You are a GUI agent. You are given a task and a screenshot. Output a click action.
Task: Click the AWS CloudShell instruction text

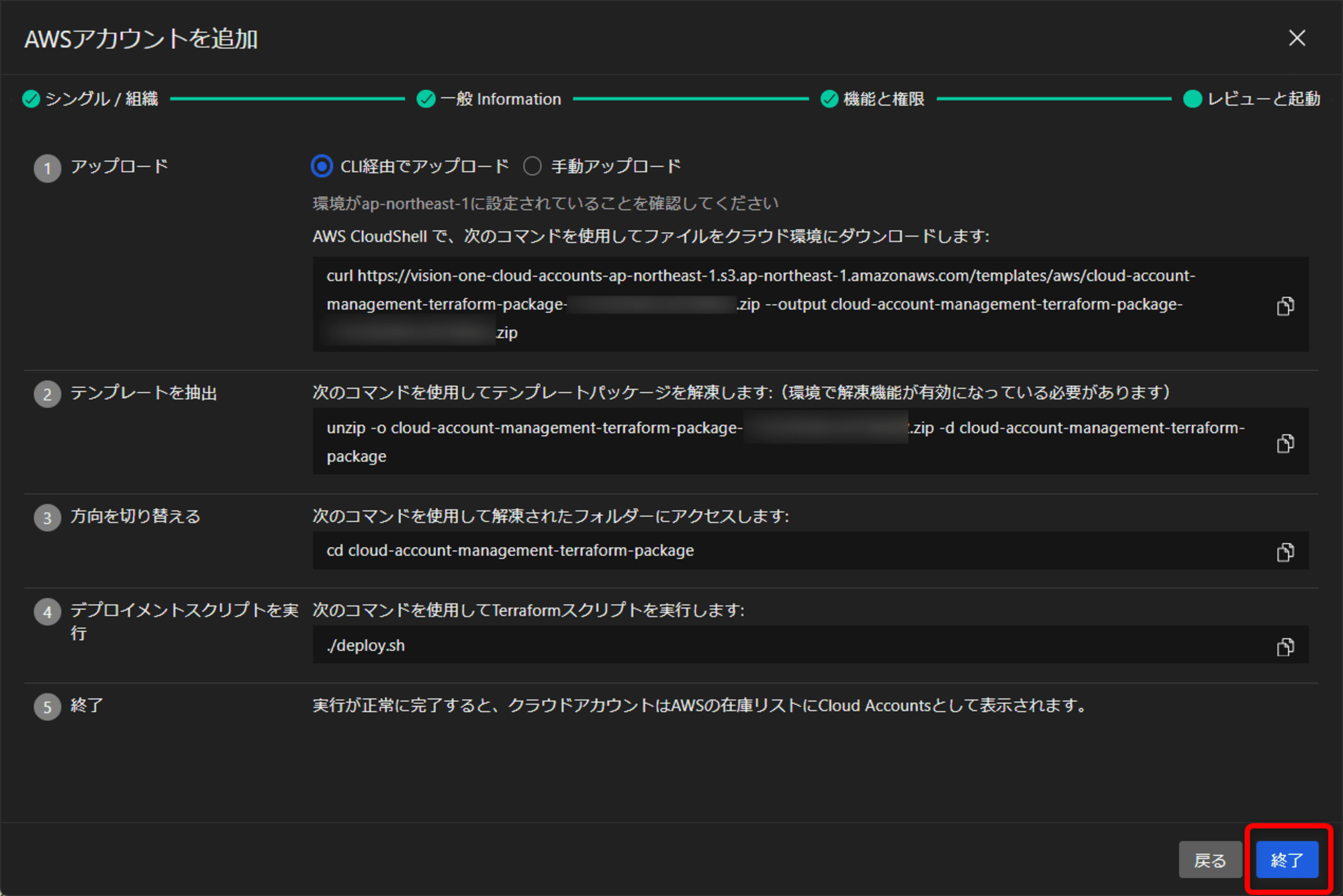651,236
